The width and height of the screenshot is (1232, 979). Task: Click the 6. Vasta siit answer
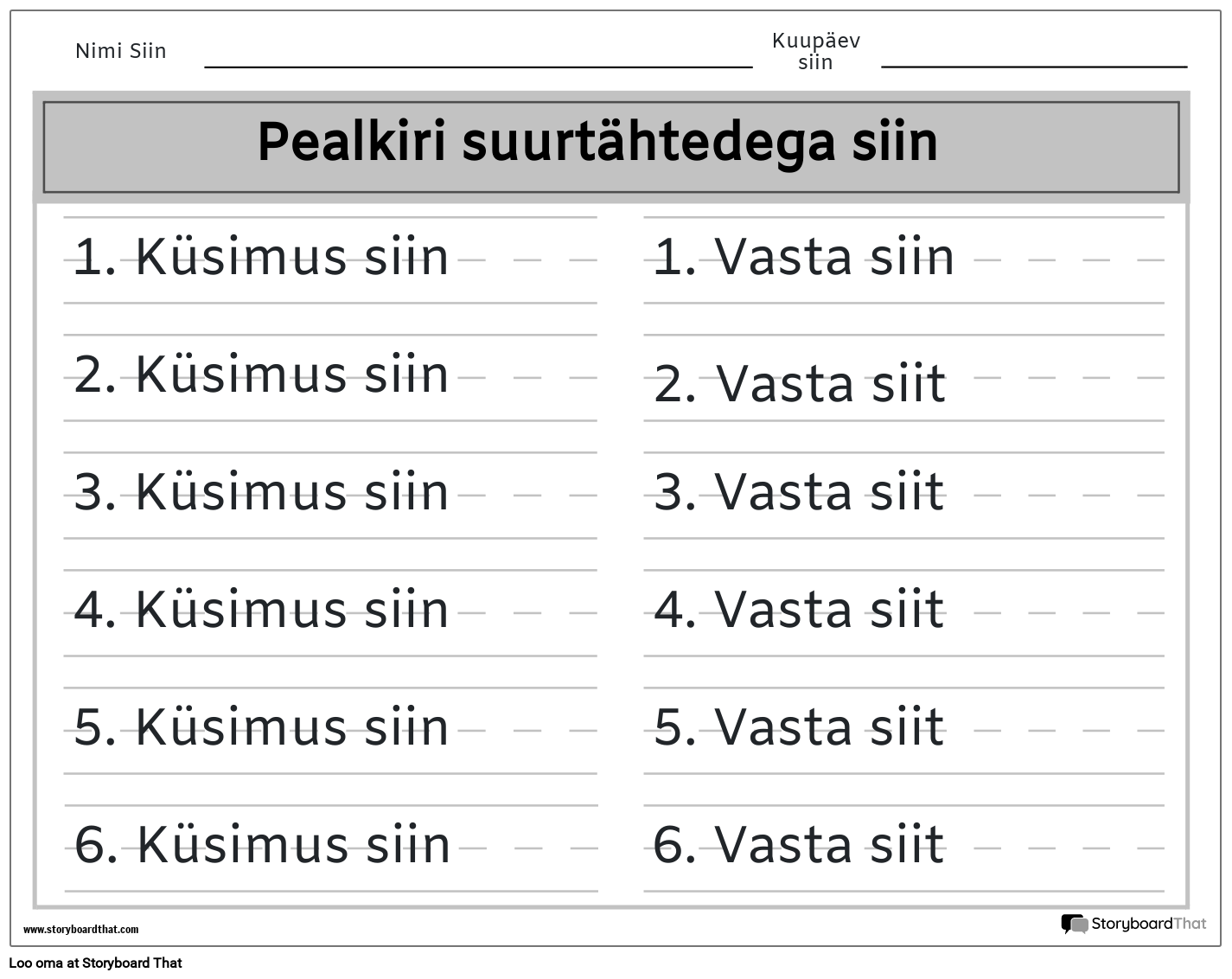click(799, 845)
